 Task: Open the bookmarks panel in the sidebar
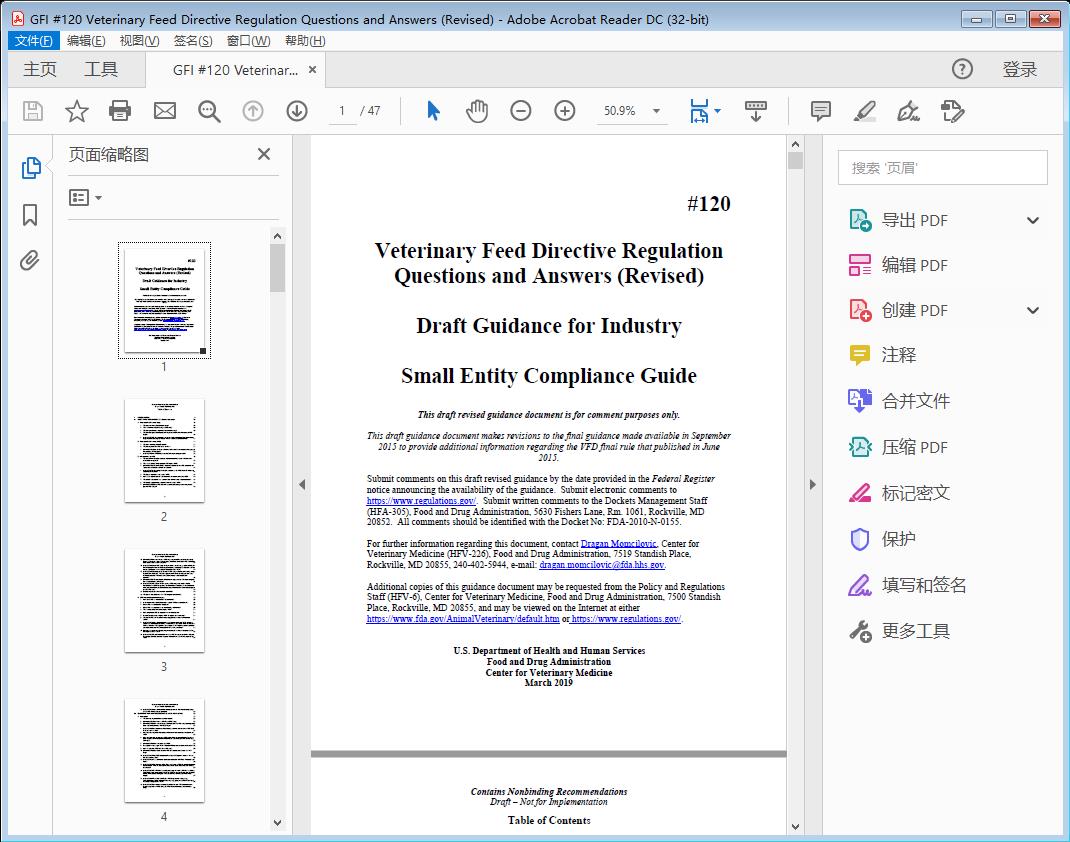[x=30, y=215]
